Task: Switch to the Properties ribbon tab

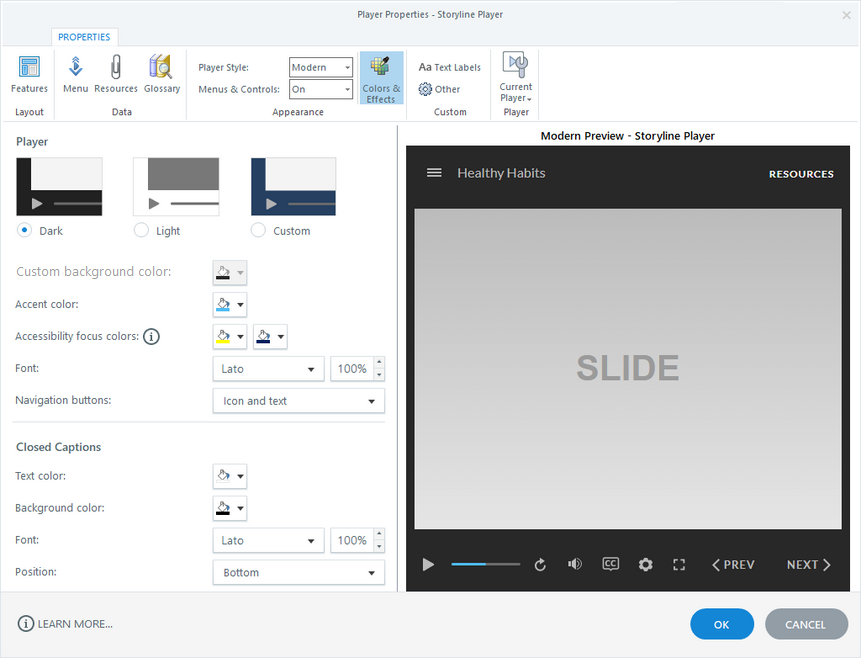Action: (84, 37)
